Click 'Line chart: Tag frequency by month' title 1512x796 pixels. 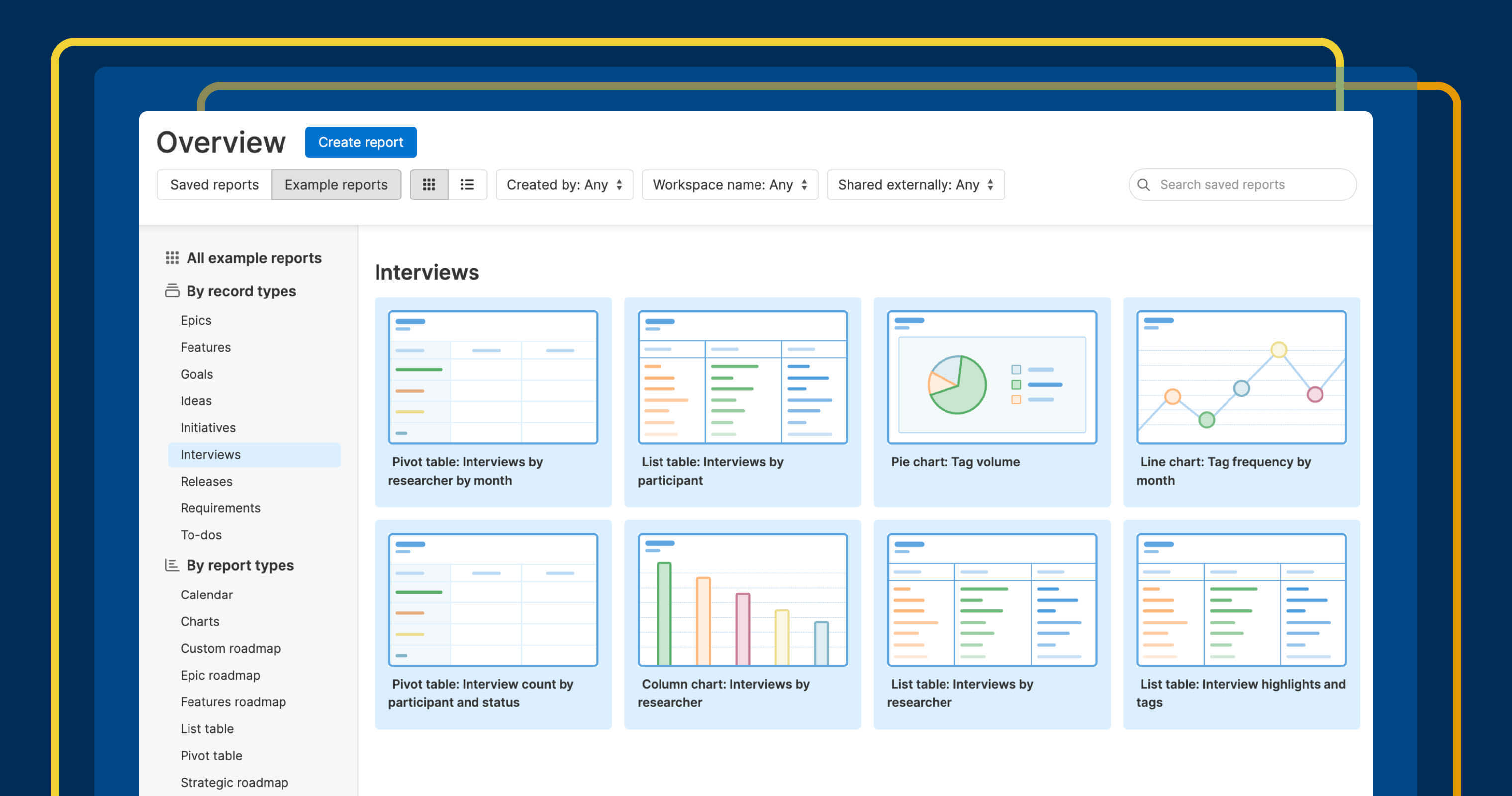[1223, 471]
